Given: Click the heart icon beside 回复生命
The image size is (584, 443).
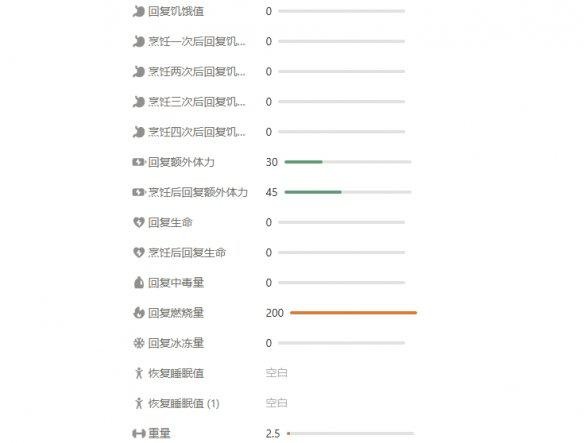Looking at the screenshot, I should [139, 222].
